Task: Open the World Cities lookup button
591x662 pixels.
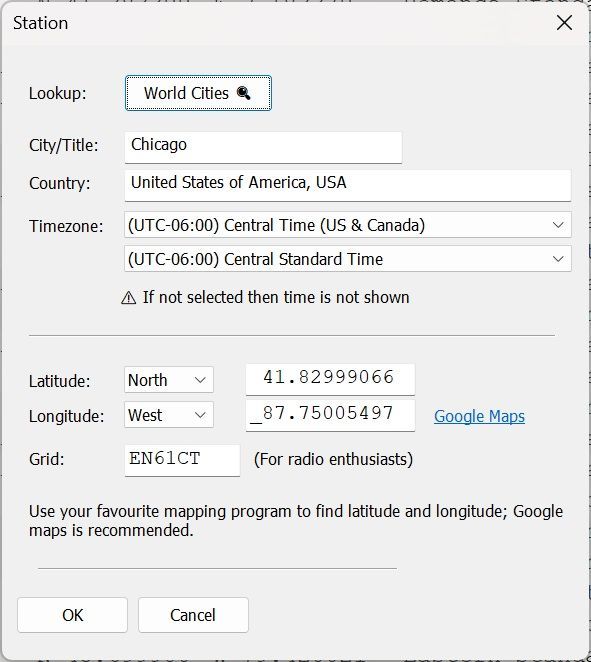Action: (x=198, y=93)
